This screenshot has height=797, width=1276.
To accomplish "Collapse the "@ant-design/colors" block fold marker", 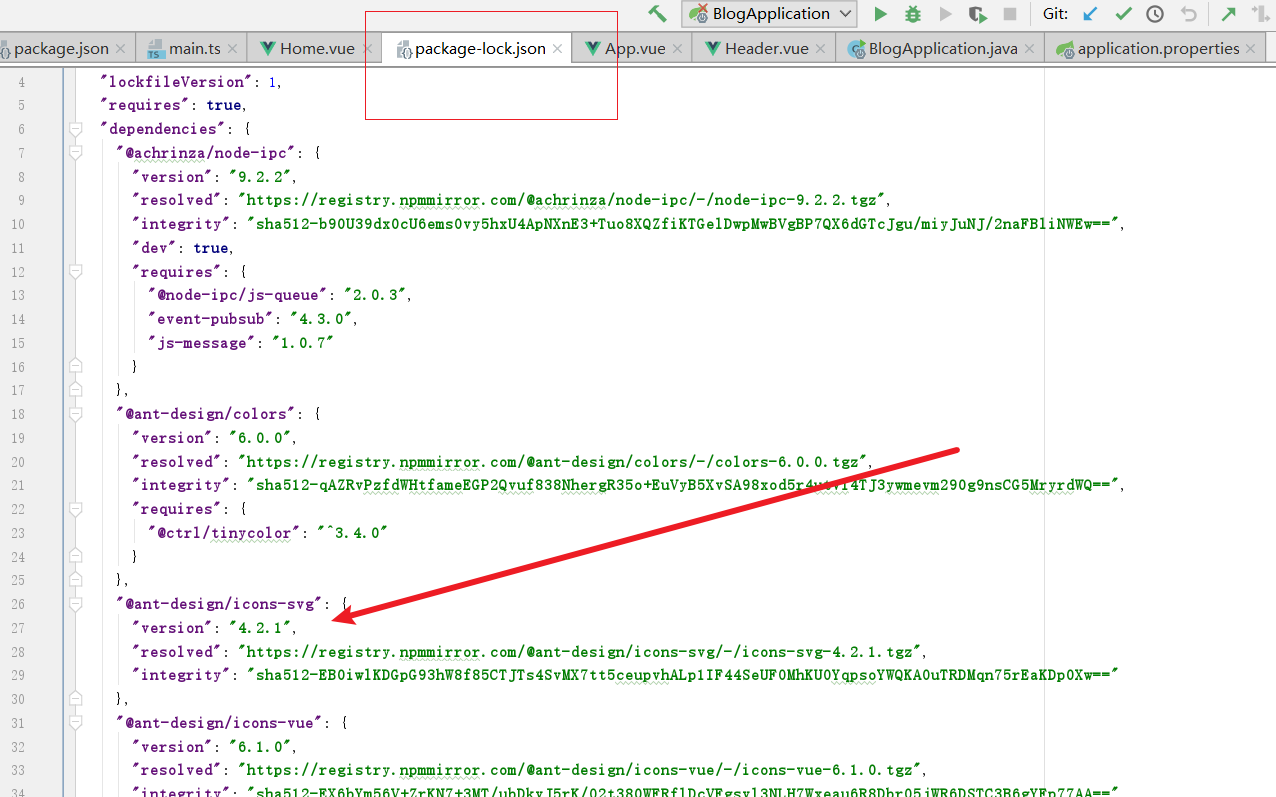I will coord(75,414).
